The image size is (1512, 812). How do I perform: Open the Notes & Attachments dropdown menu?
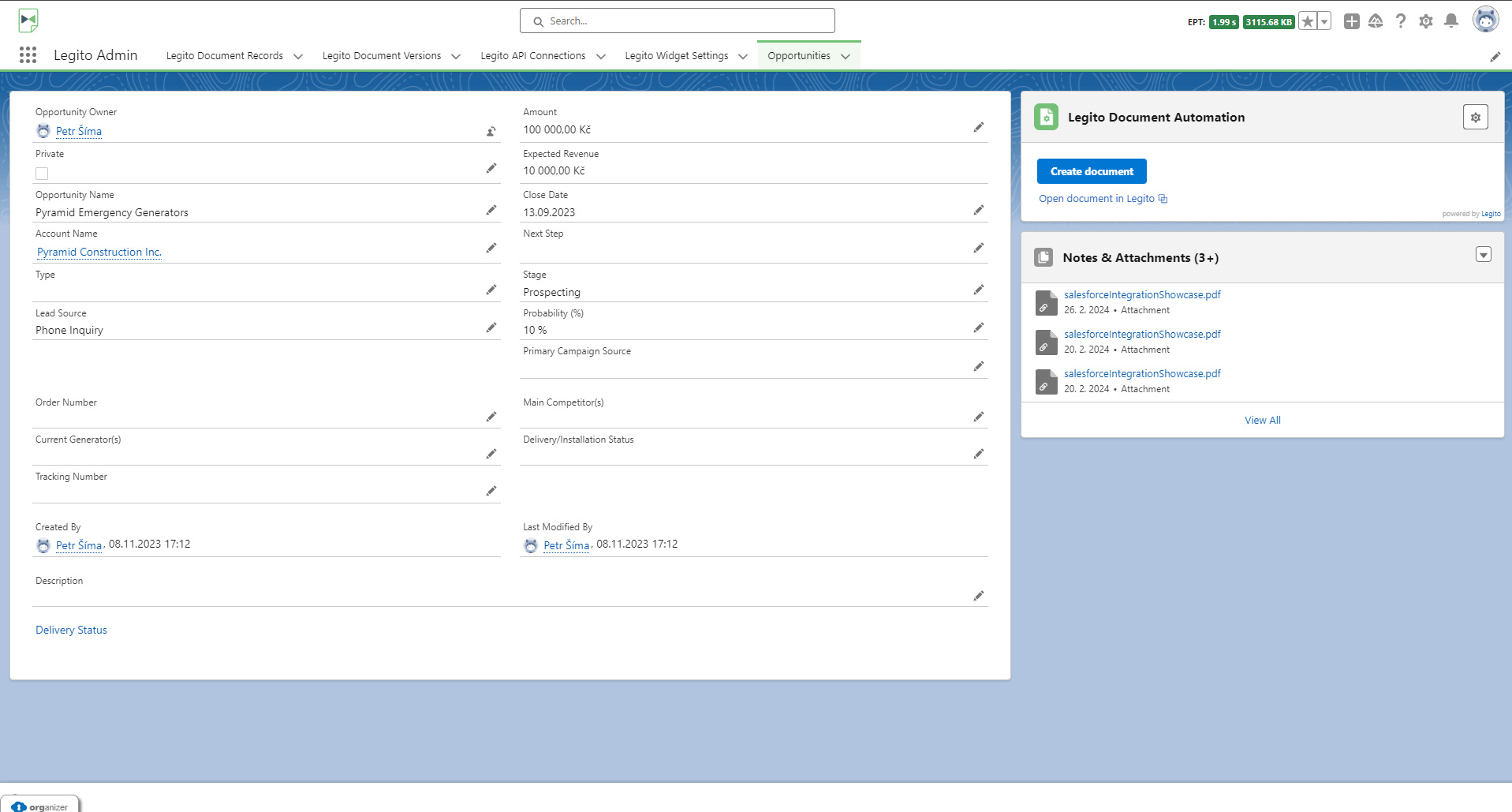(1483, 255)
